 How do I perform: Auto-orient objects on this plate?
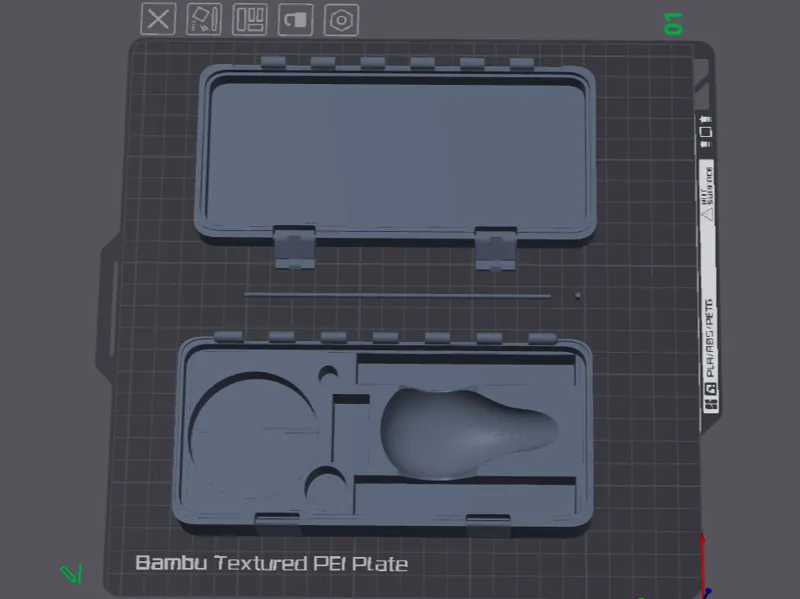tap(204, 19)
